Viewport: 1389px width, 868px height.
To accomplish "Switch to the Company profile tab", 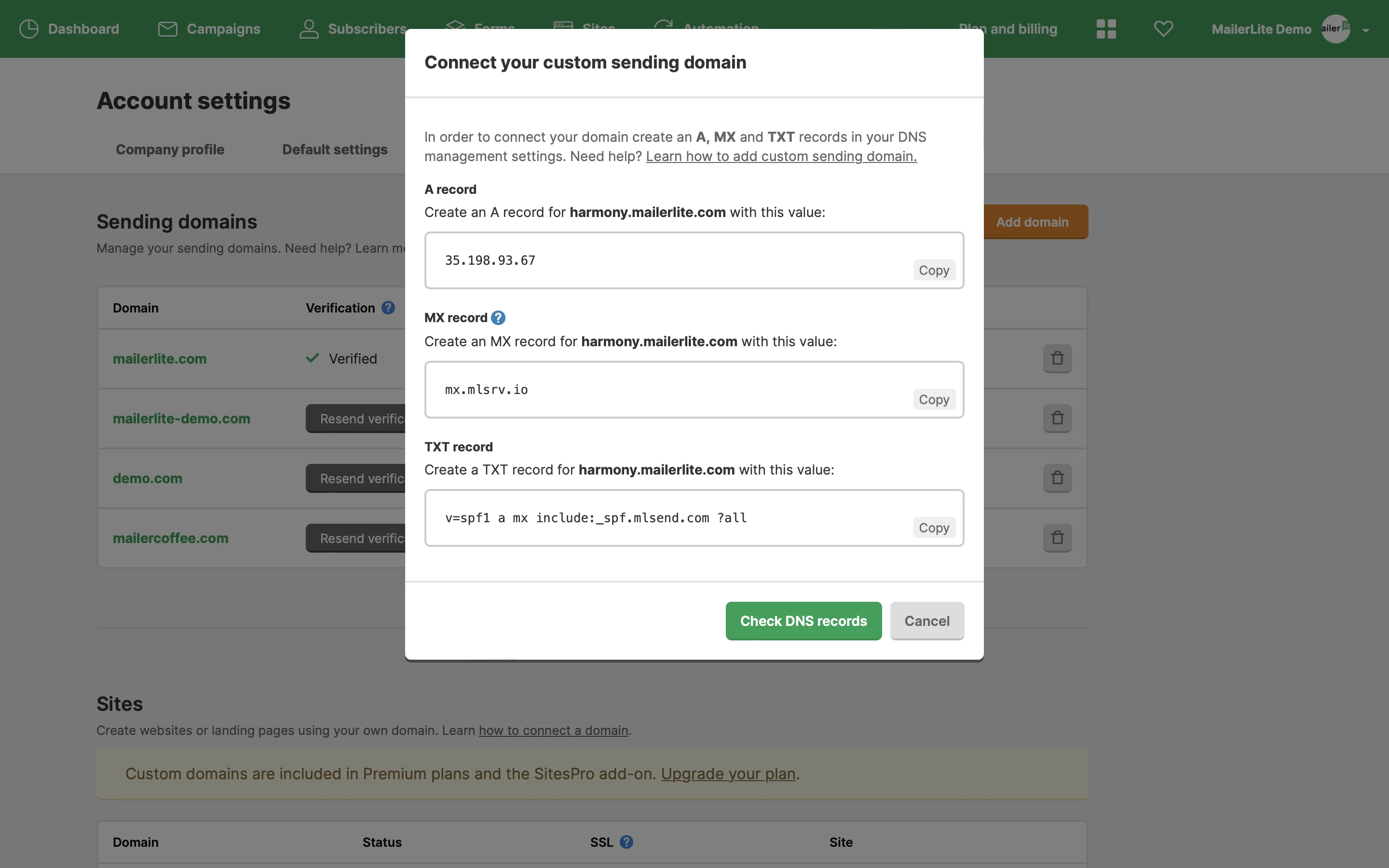I will tap(170, 149).
